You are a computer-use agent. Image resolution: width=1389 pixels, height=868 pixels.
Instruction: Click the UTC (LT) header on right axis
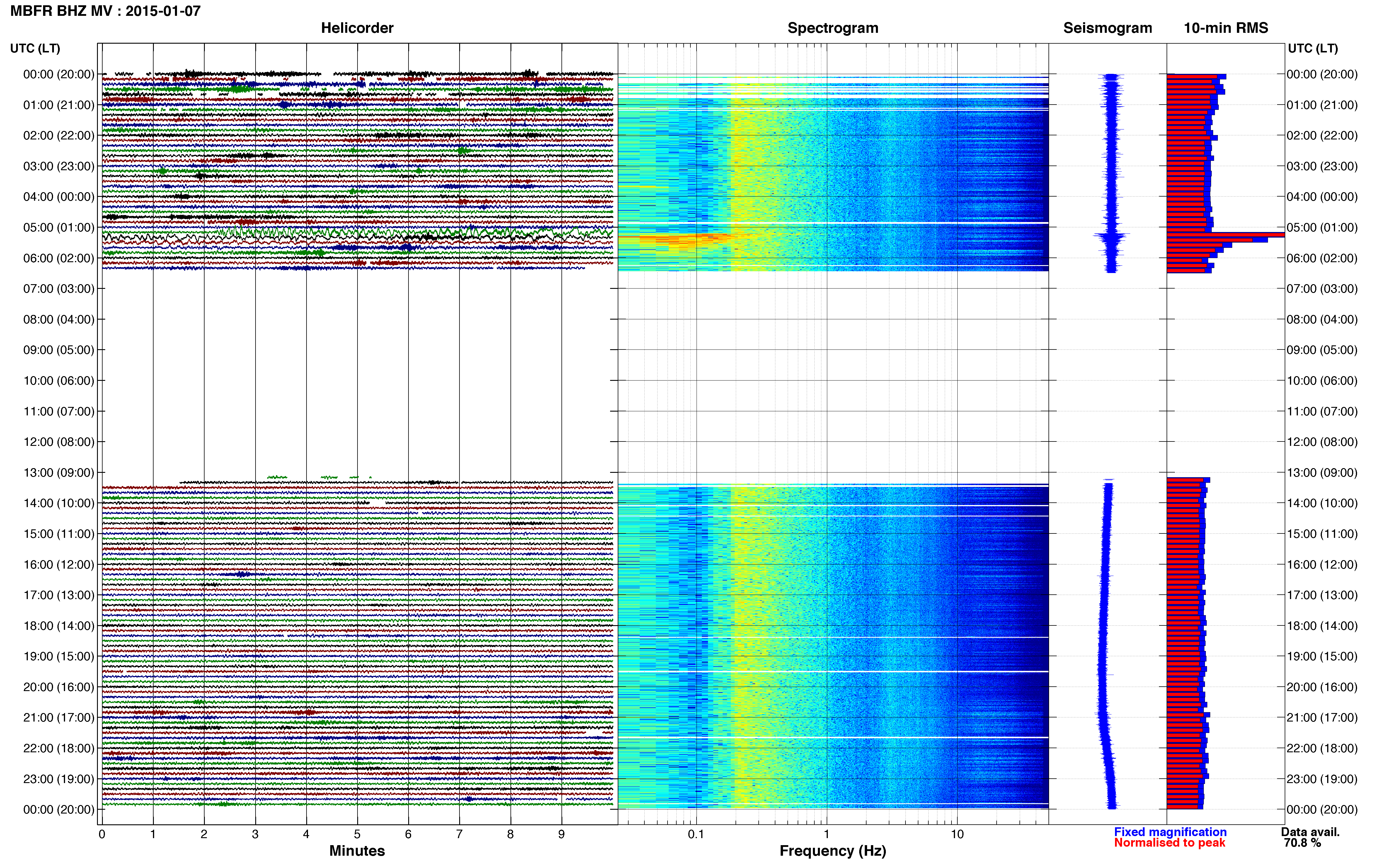tap(1313, 48)
